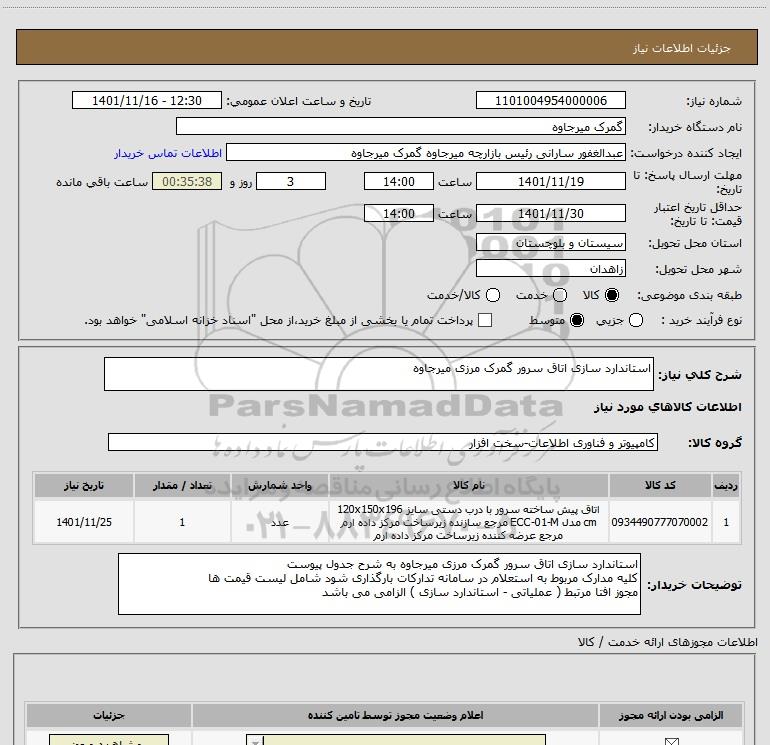This screenshot has width=770, height=745.
Task: Select the خدمت radio button
Action: click(560, 295)
